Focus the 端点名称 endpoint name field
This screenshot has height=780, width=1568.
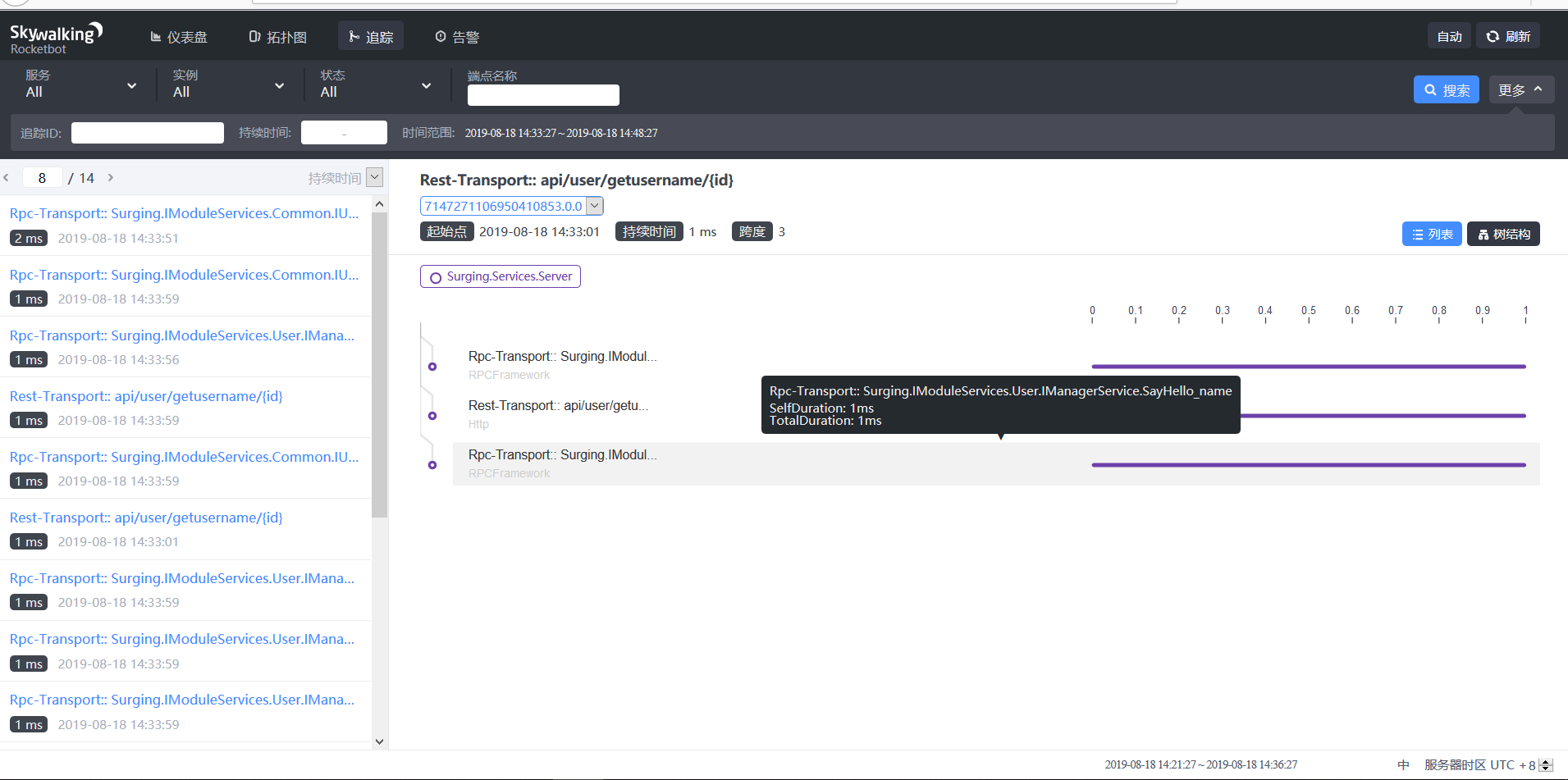coord(543,95)
